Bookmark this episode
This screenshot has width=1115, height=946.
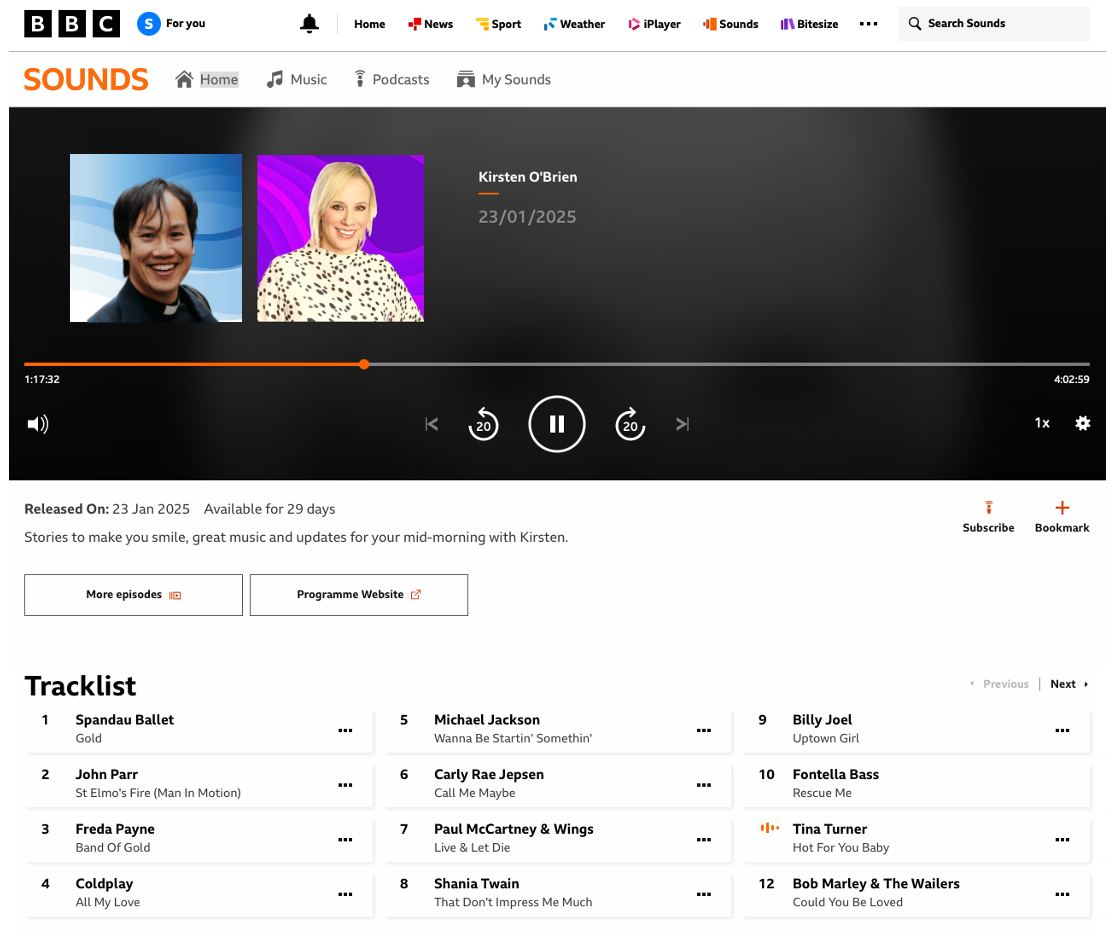click(x=1062, y=517)
